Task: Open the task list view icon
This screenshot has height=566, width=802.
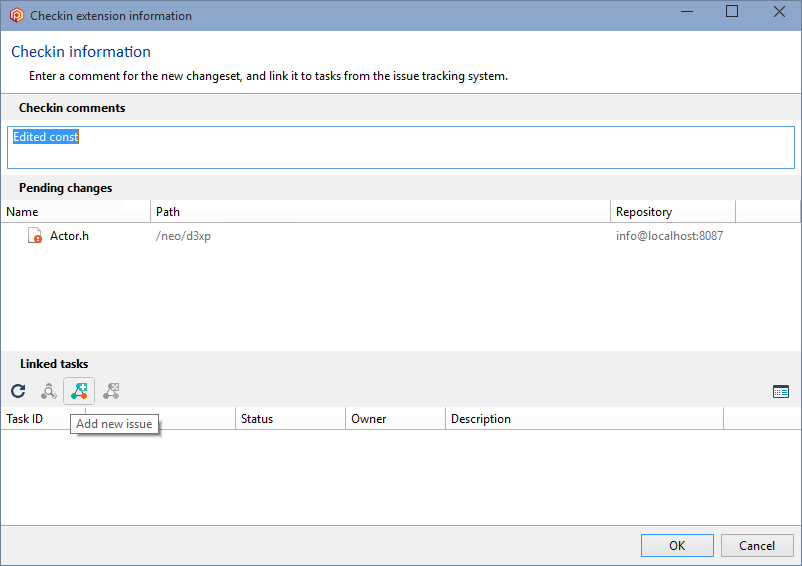Action: tap(781, 392)
